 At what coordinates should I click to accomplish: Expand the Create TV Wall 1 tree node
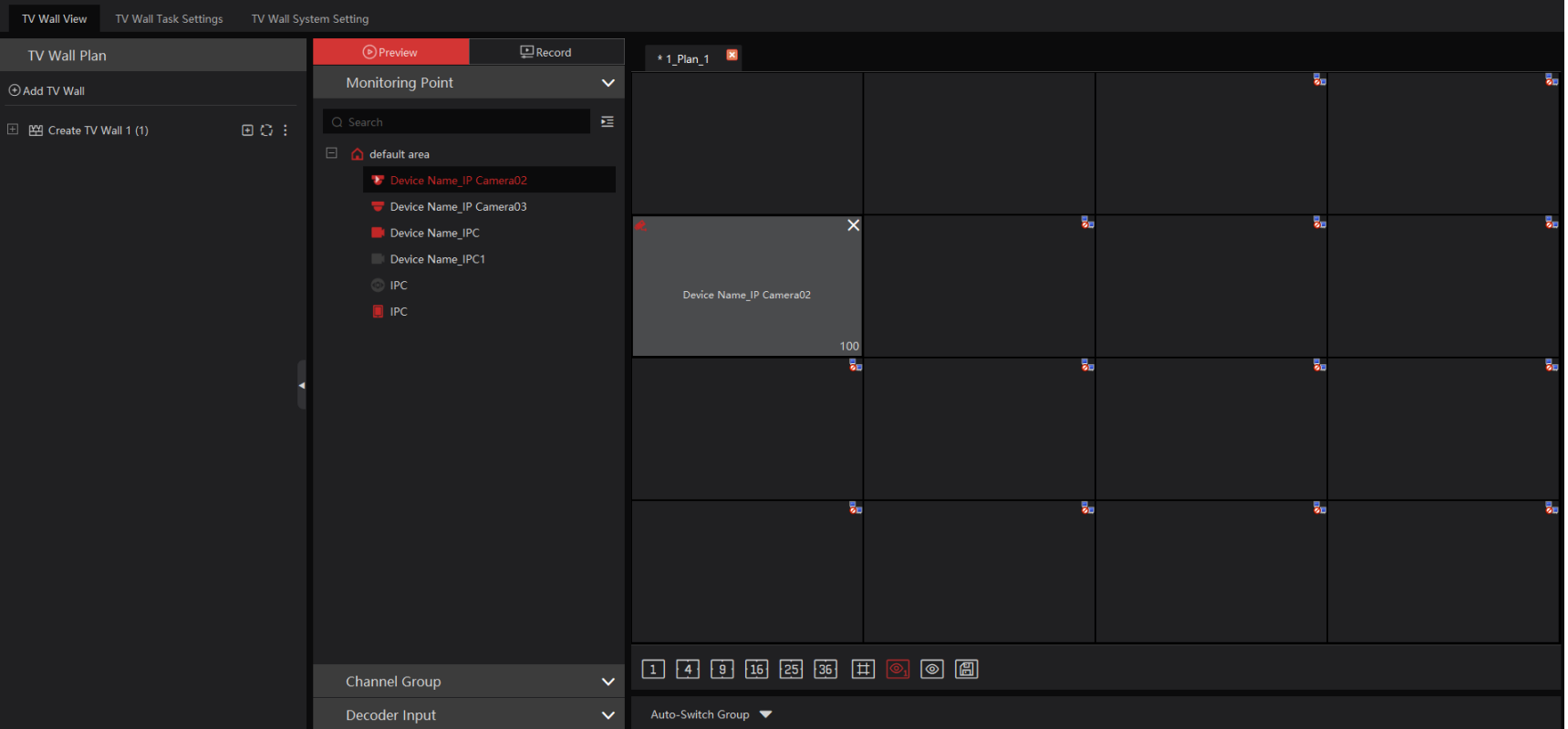click(x=13, y=130)
